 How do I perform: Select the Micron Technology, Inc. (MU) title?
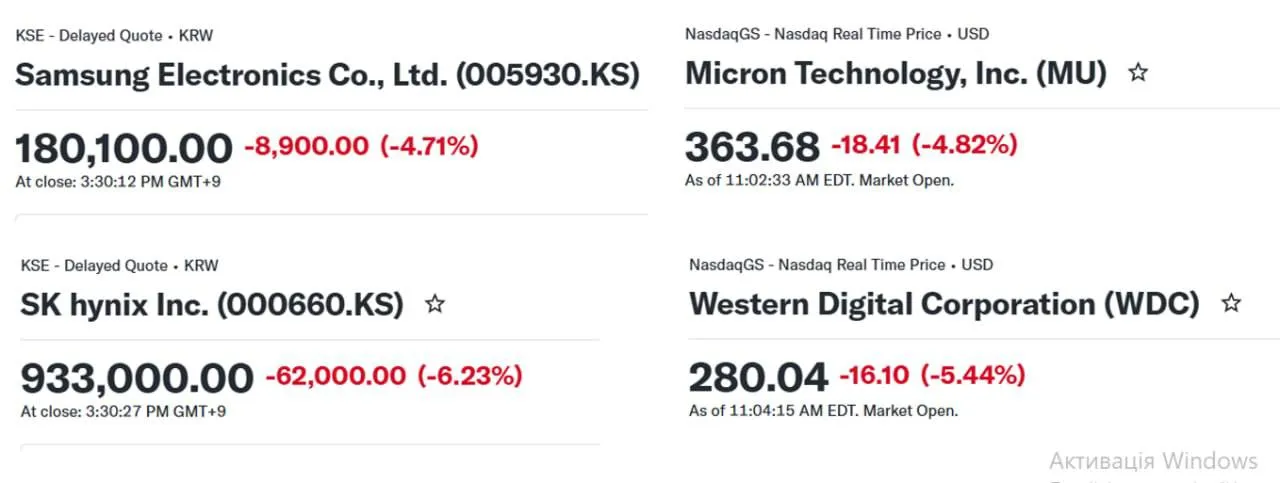pyautogui.click(x=896, y=74)
